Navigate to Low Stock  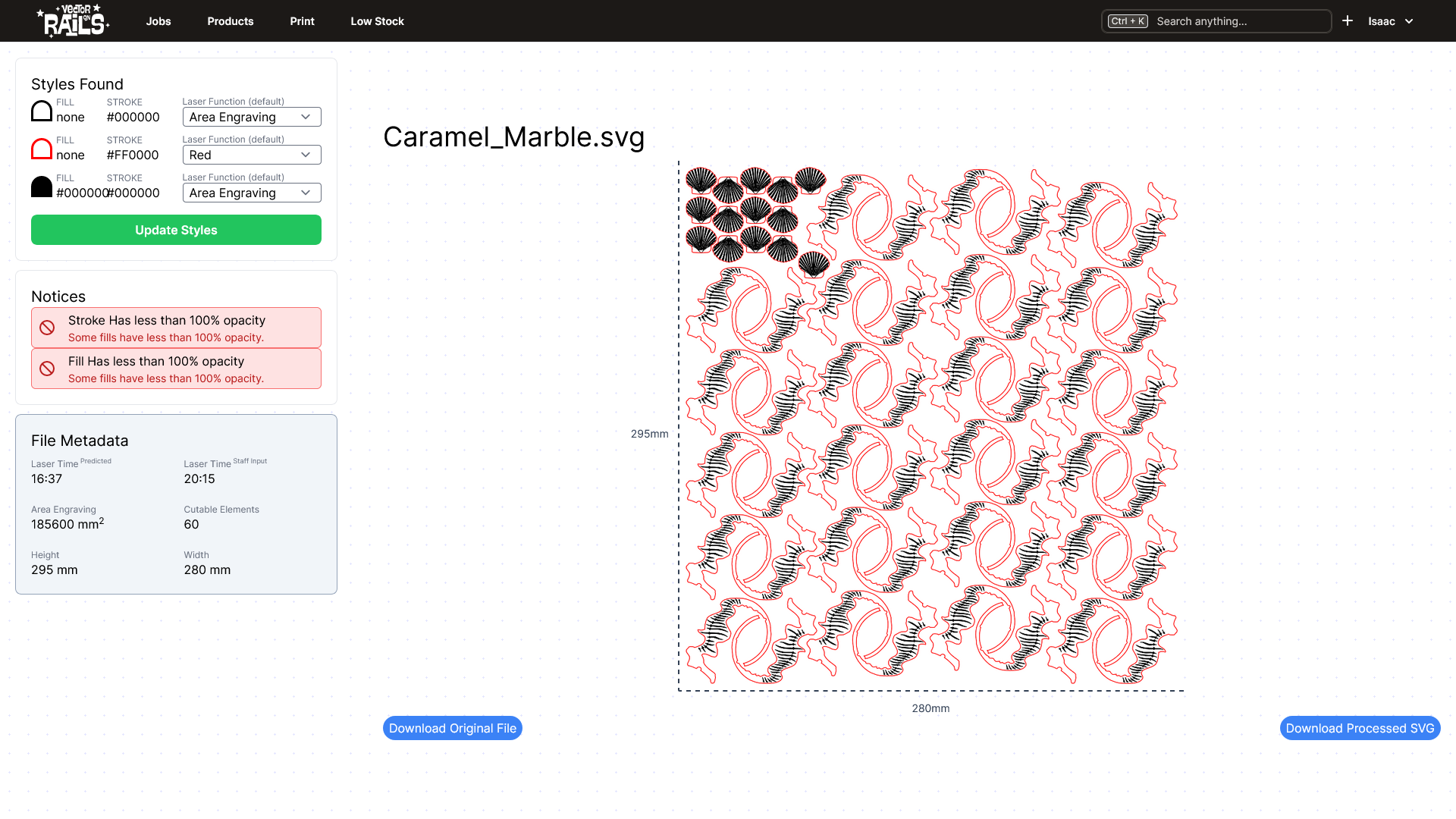377,21
